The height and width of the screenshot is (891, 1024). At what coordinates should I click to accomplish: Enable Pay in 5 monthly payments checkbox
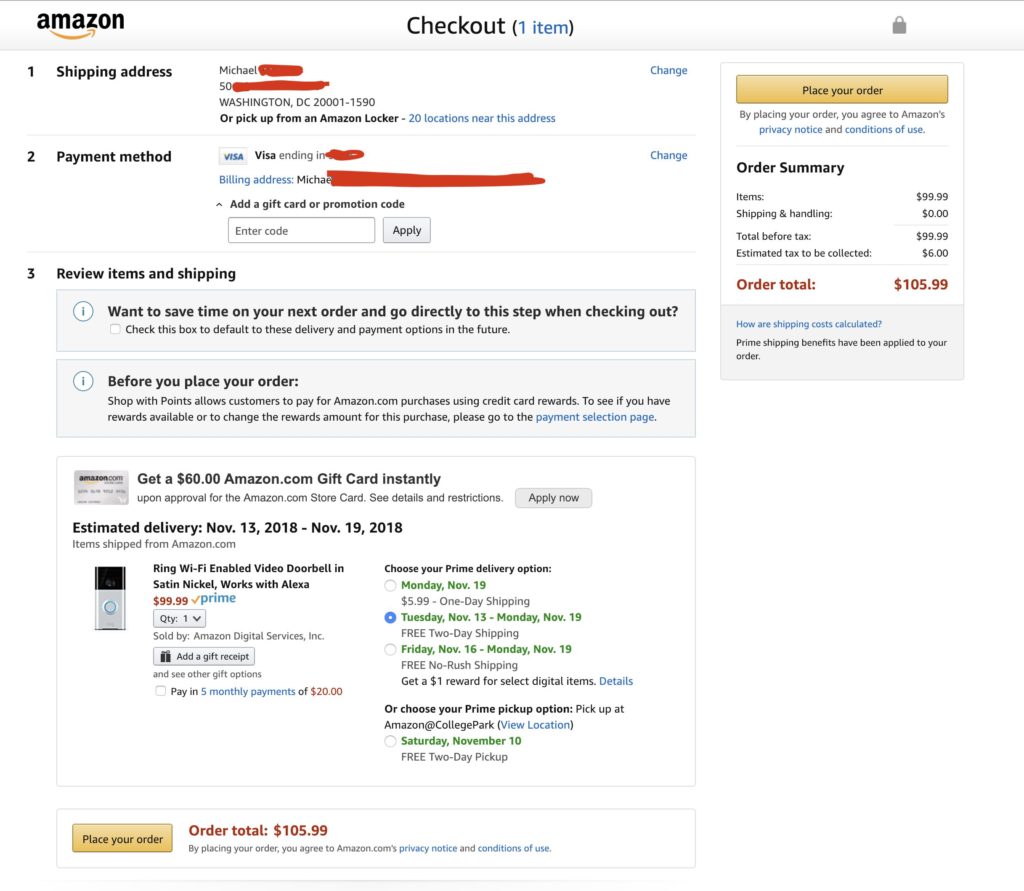click(160, 691)
